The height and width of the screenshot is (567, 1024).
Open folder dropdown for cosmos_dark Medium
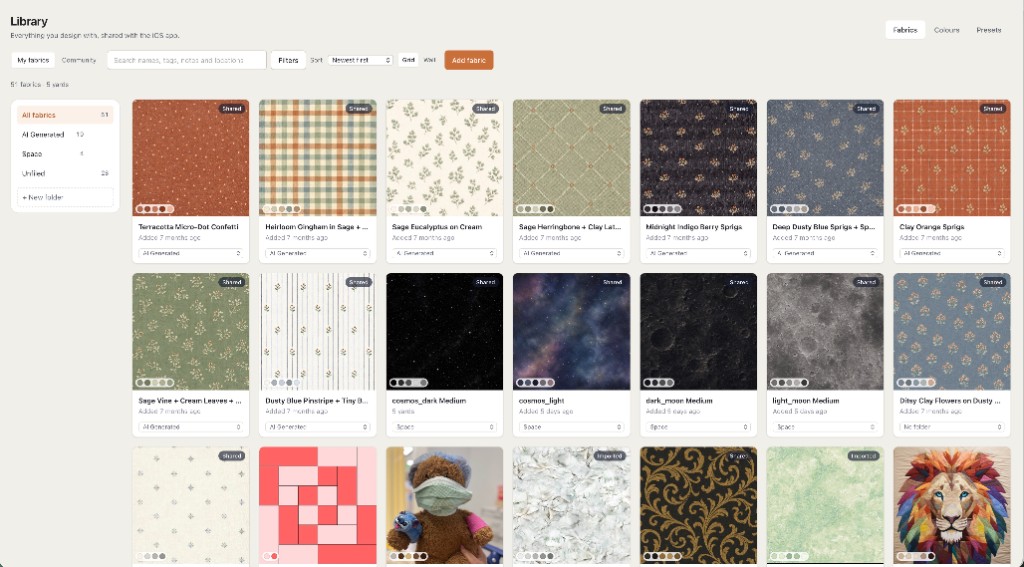coord(445,427)
